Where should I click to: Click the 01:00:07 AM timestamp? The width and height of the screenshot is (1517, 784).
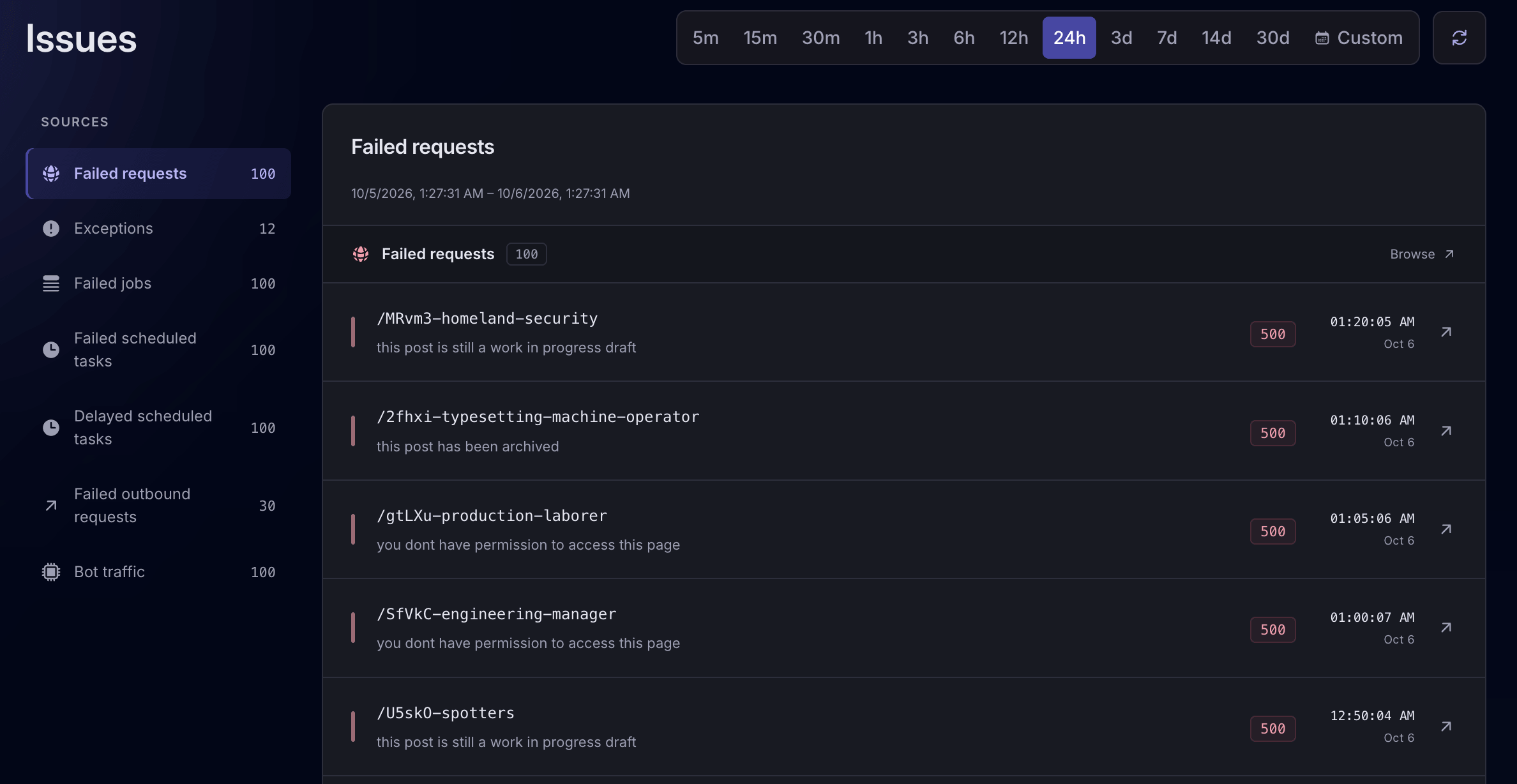click(1372, 617)
